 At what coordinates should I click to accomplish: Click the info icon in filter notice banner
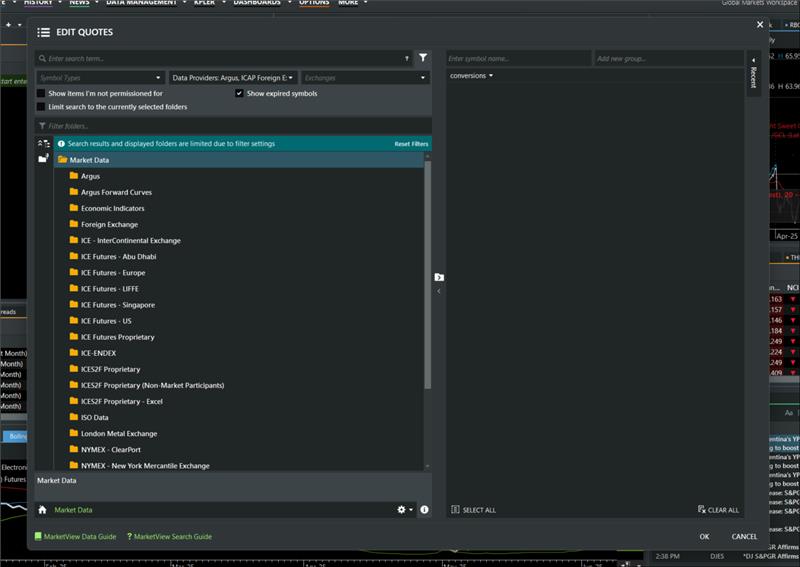coord(61,144)
